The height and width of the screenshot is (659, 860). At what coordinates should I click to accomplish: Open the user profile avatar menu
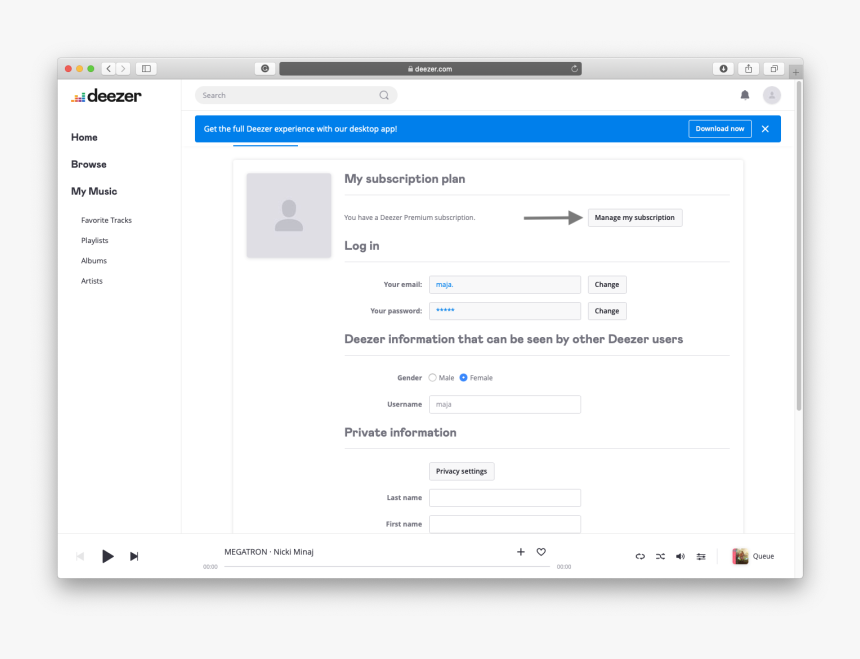[x=771, y=95]
